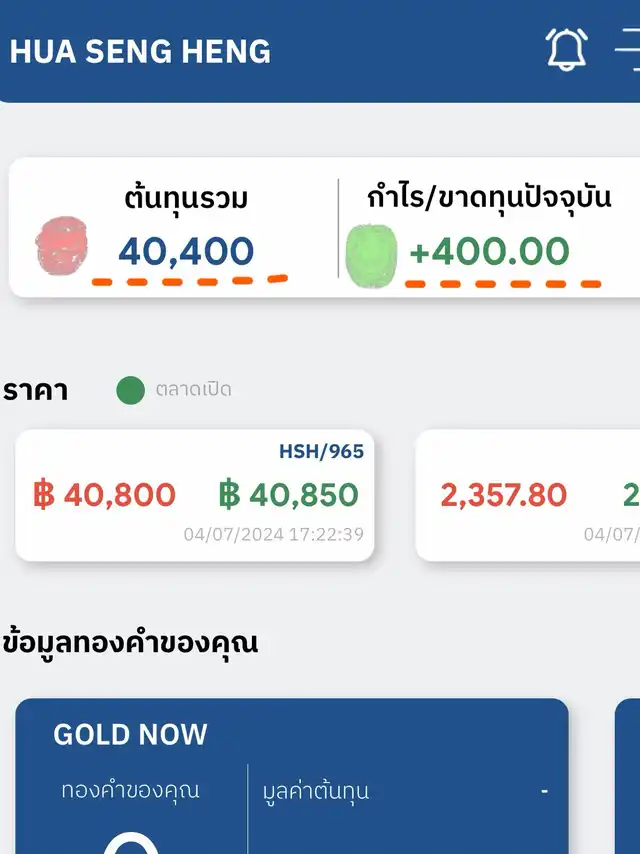The width and height of the screenshot is (640, 854).
Task: Select the +400.00 profit/loss value
Action: (x=489, y=251)
